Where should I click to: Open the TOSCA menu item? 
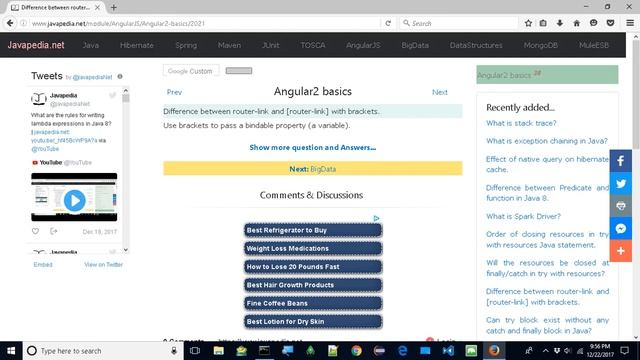(313, 45)
